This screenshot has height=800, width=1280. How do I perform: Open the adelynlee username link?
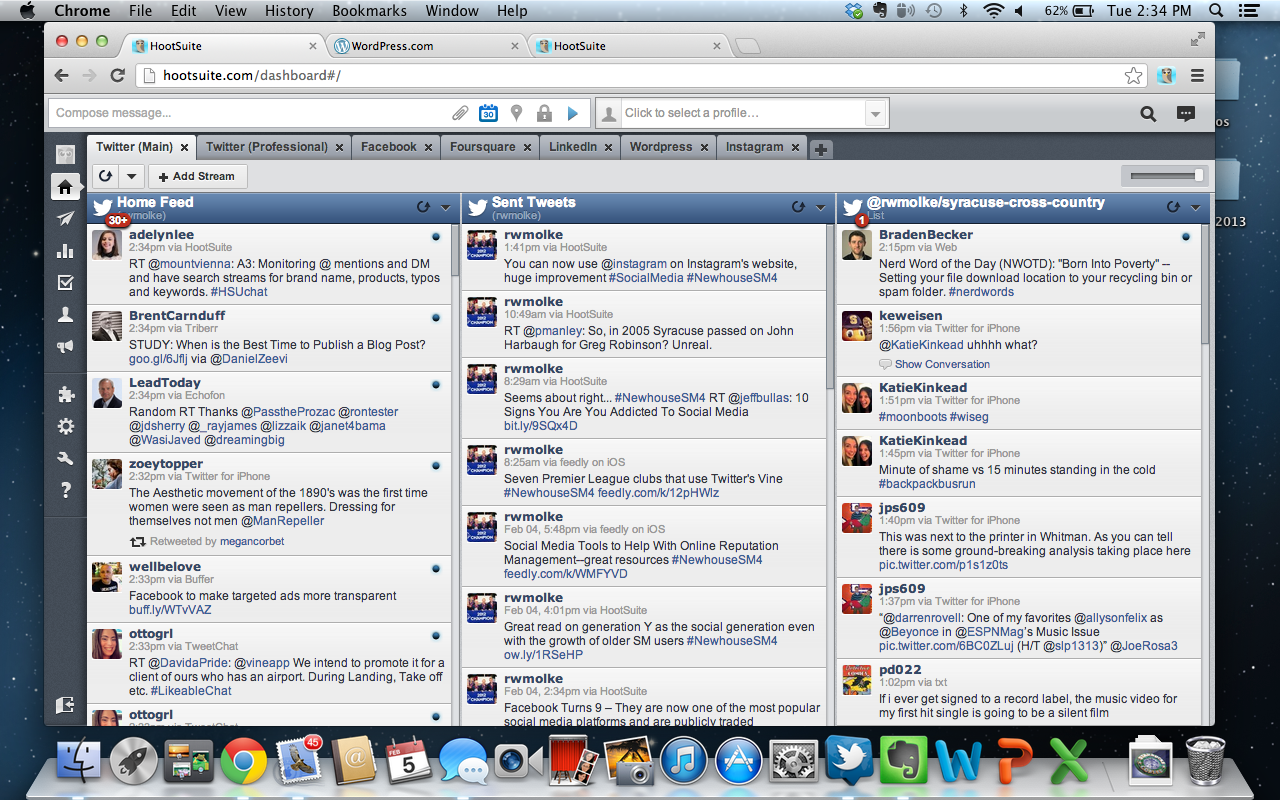coord(161,234)
